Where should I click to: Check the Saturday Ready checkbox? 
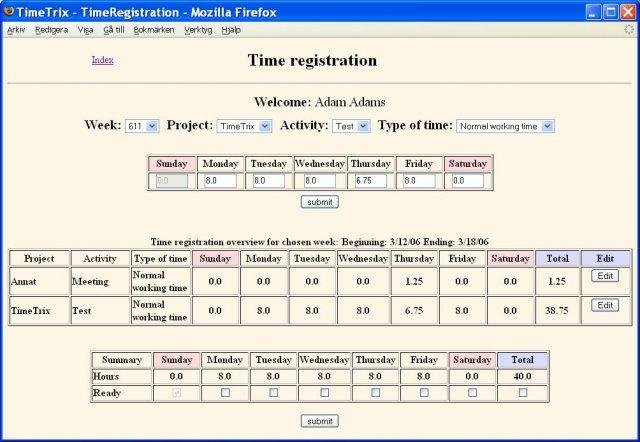pyautogui.click(x=472, y=393)
